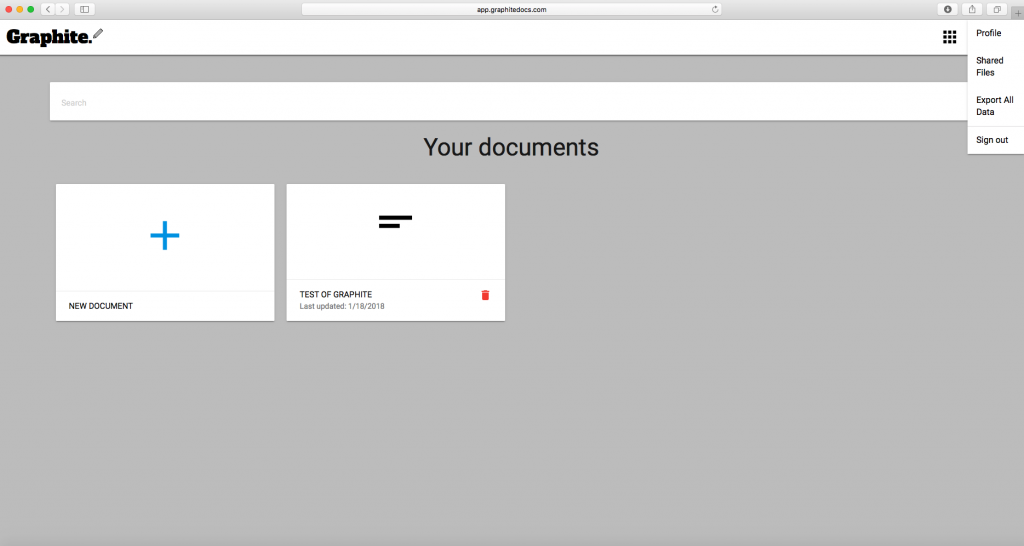Click the Last updated: 1/18/2018 text

tap(342, 306)
